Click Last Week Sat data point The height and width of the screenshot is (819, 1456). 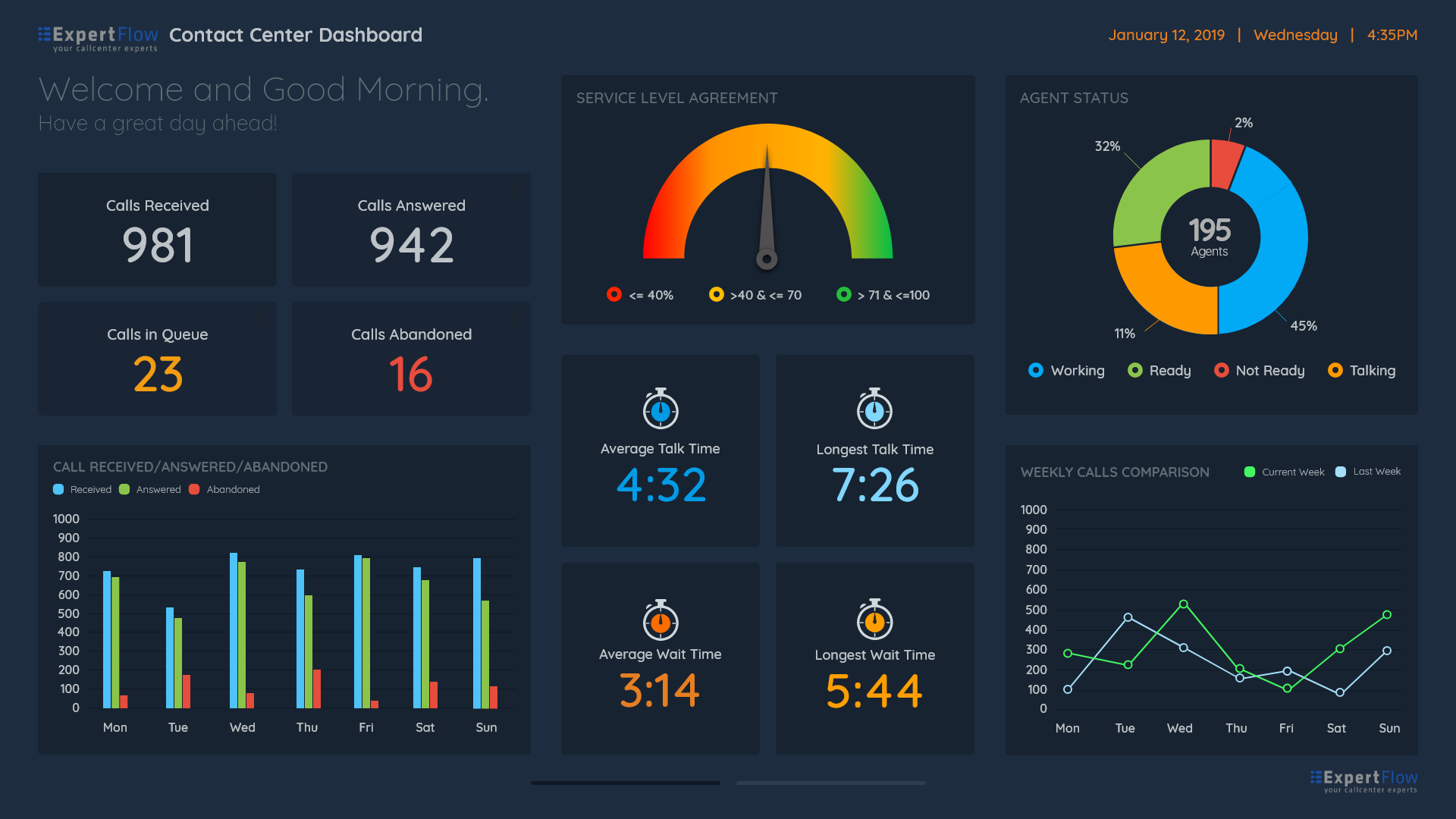pyautogui.click(x=1340, y=692)
